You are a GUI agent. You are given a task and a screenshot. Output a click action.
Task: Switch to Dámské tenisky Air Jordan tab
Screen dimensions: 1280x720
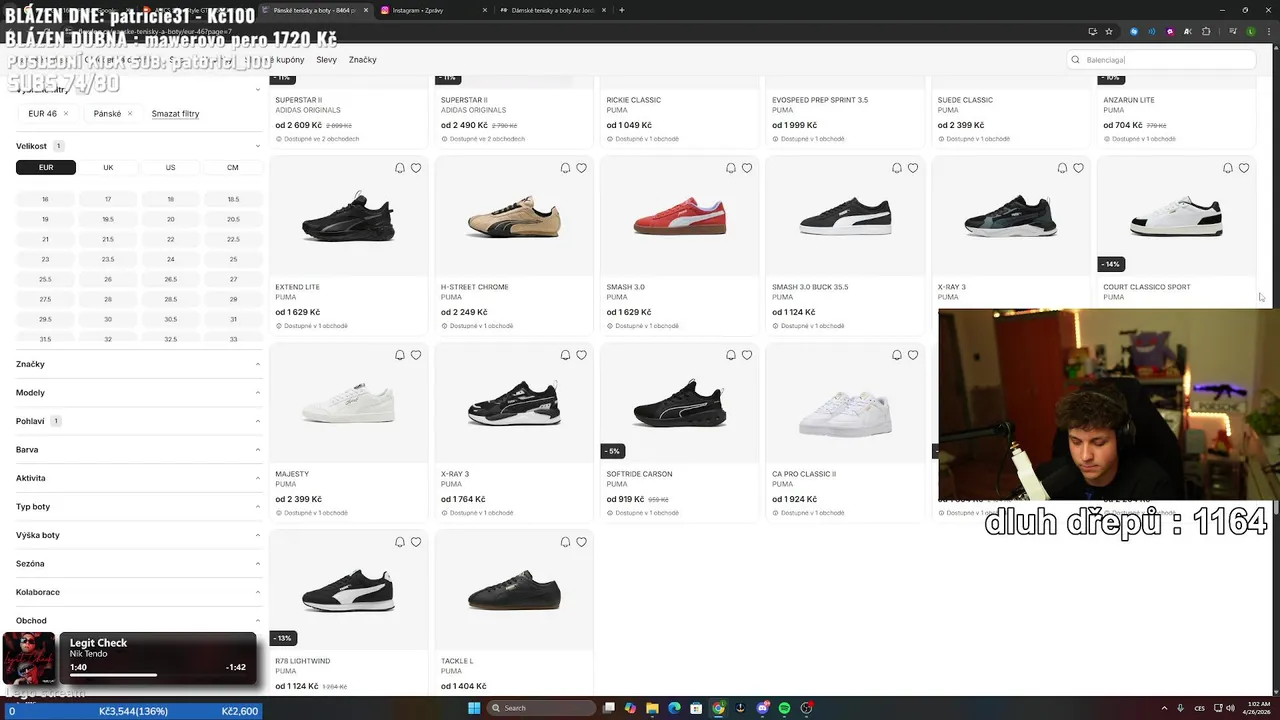coord(553,10)
